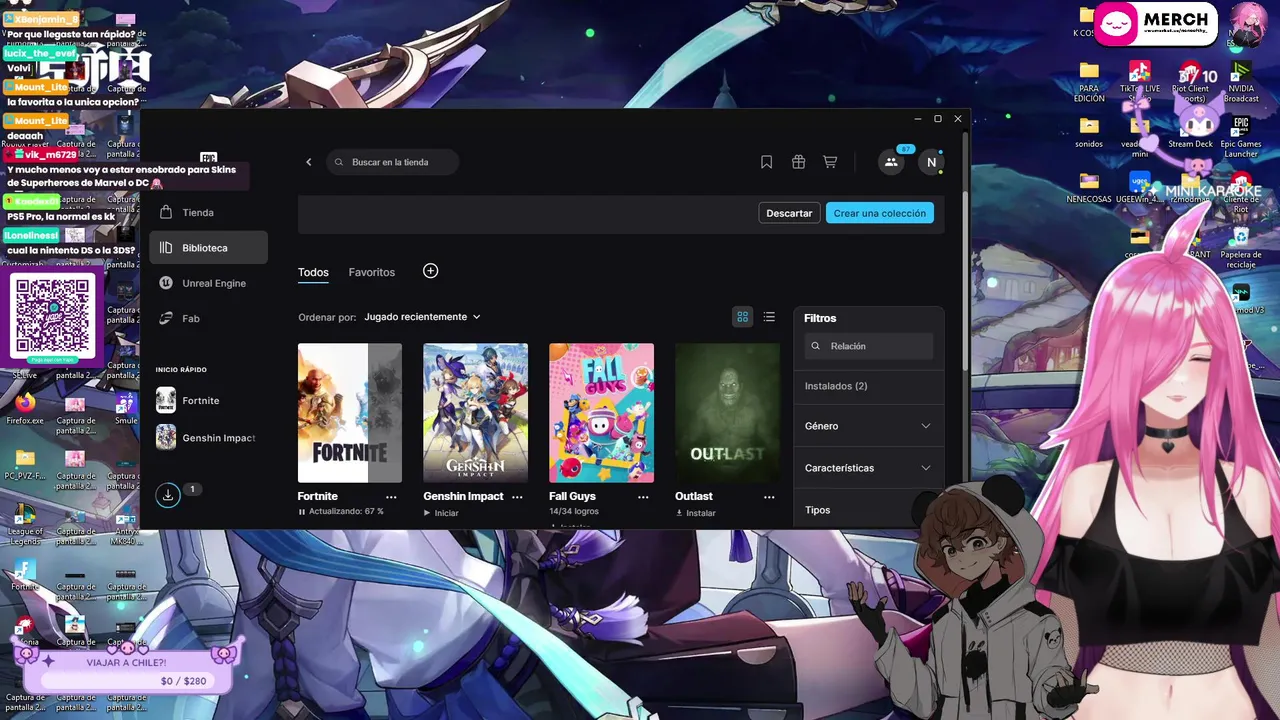Open the gift redeem icon
This screenshot has height=720, width=1280.
click(x=798, y=162)
